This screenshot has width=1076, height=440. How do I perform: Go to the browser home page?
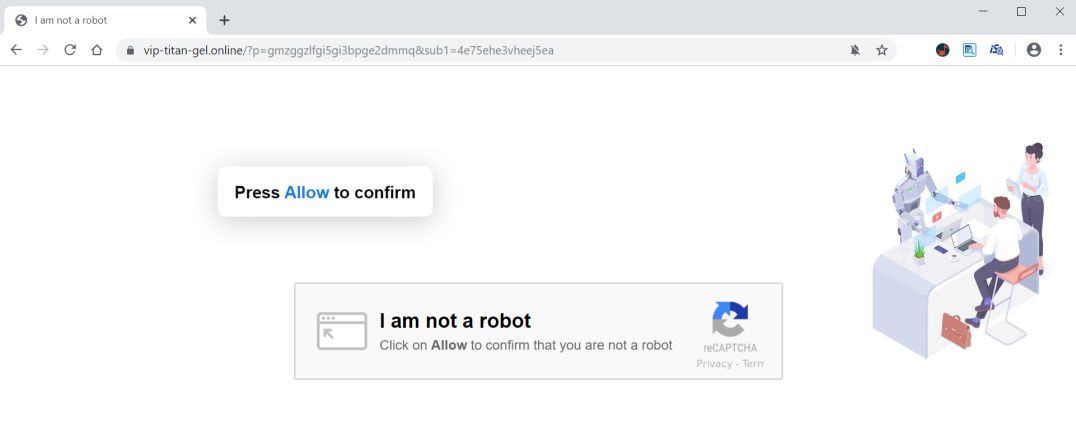coord(97,50)
